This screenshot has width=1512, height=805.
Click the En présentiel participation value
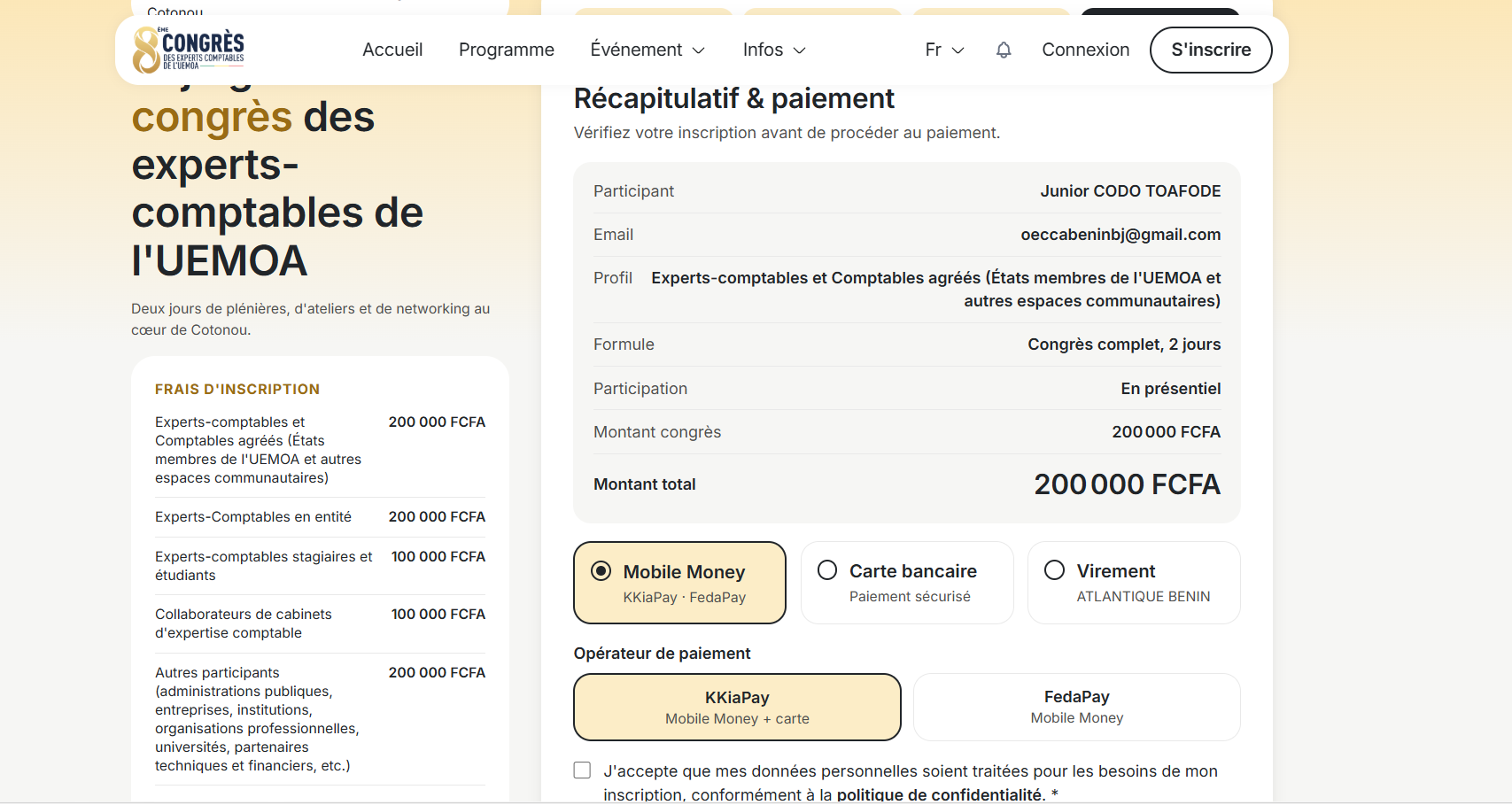pyautogui.click(x=1170, y=389)
